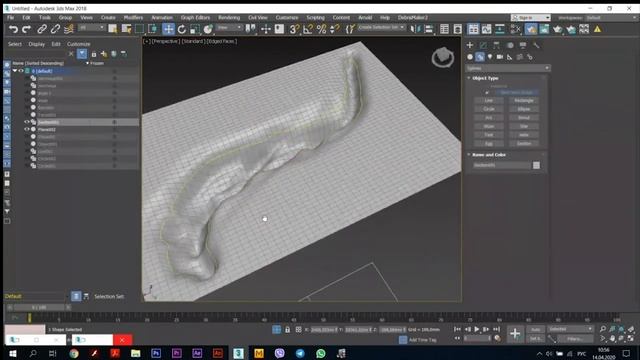
Task: Switch to the Modify command panel tab
Action: [x=483, y=45]
